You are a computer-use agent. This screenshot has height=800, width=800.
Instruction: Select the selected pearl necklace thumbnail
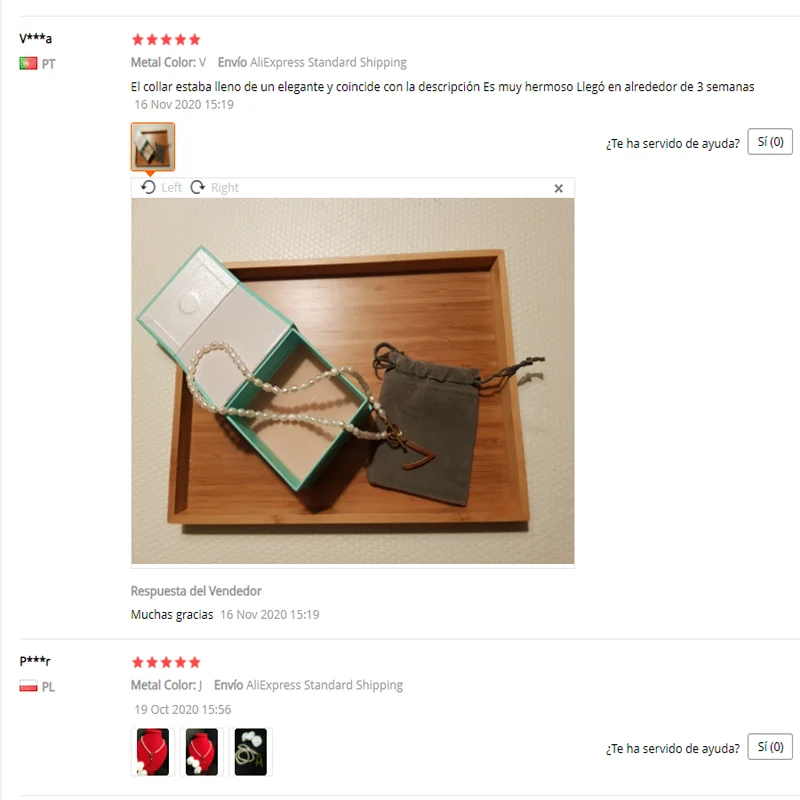click(153, 146)
